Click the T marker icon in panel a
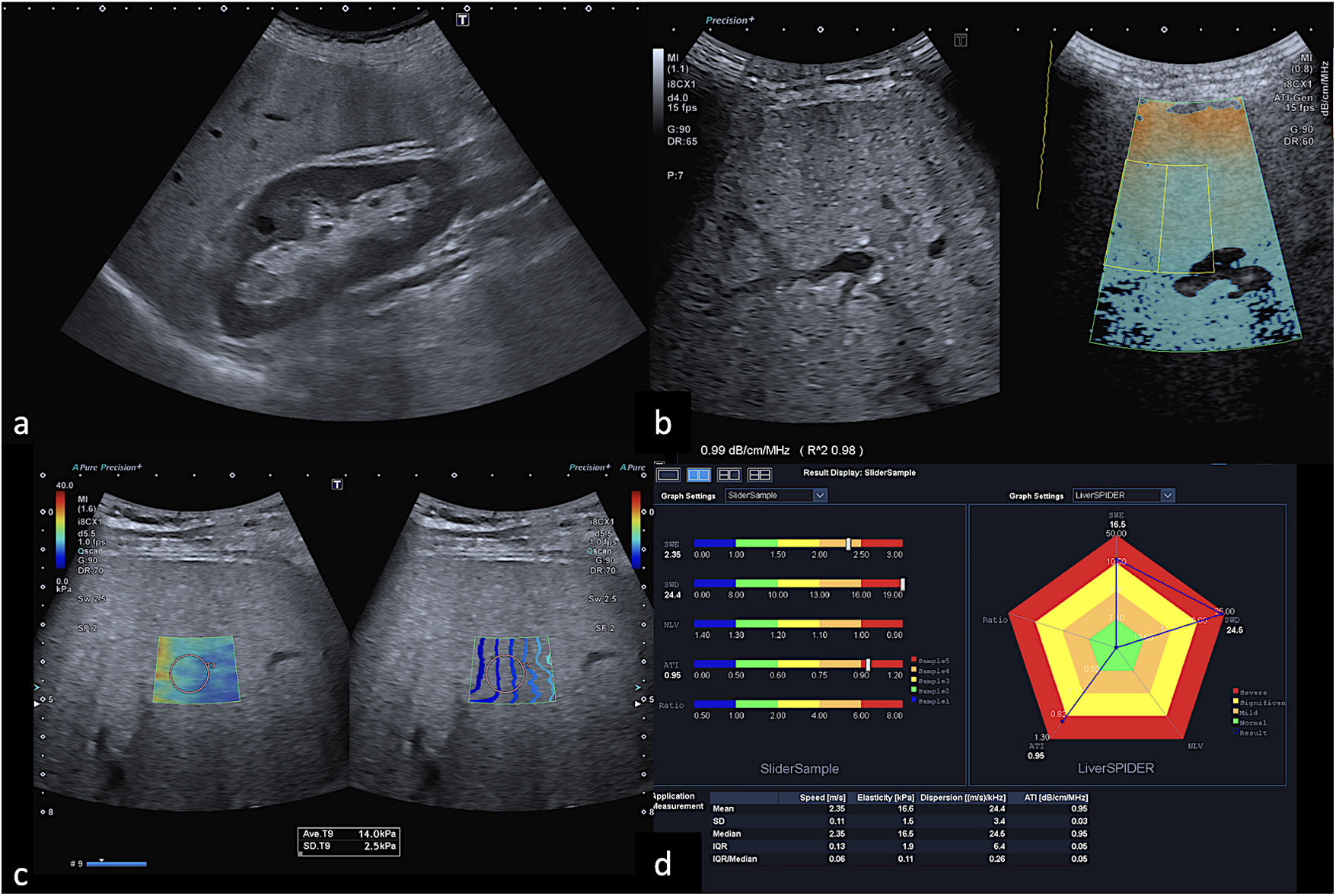The image size is (1336, 896). point(463,20)
